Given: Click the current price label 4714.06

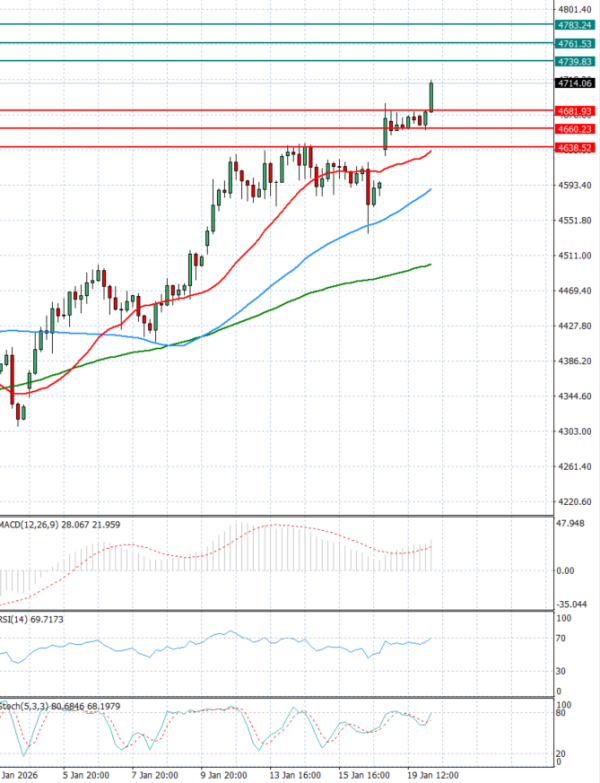Looking at the screenshot, I should click(x=576, y=83).
